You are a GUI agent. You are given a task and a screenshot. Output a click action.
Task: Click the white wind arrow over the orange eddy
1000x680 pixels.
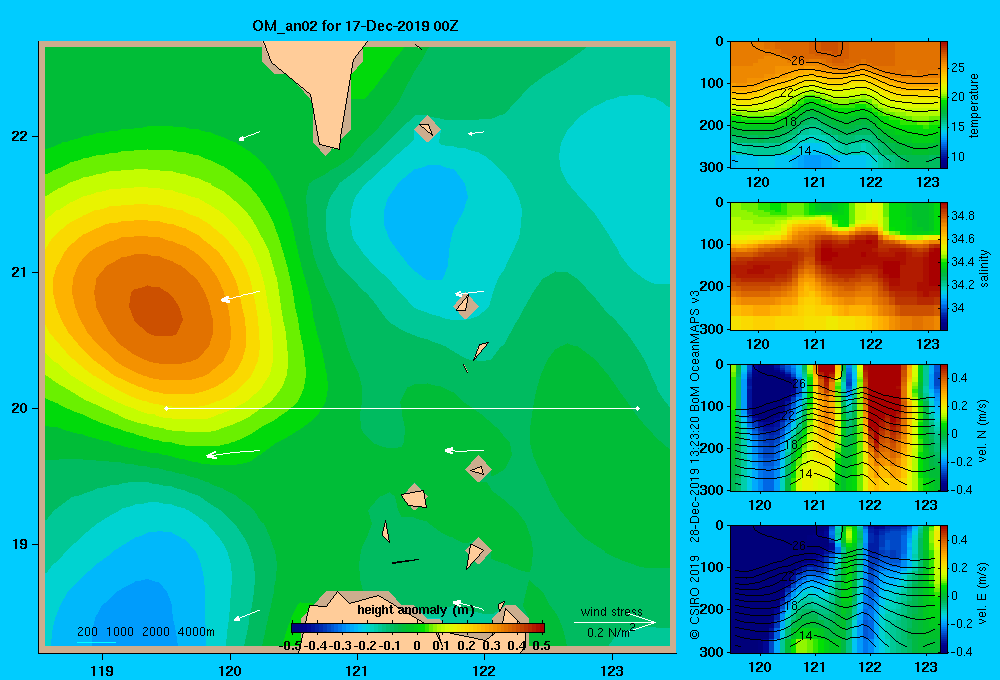pyautogui.click(x=240, y=296)
